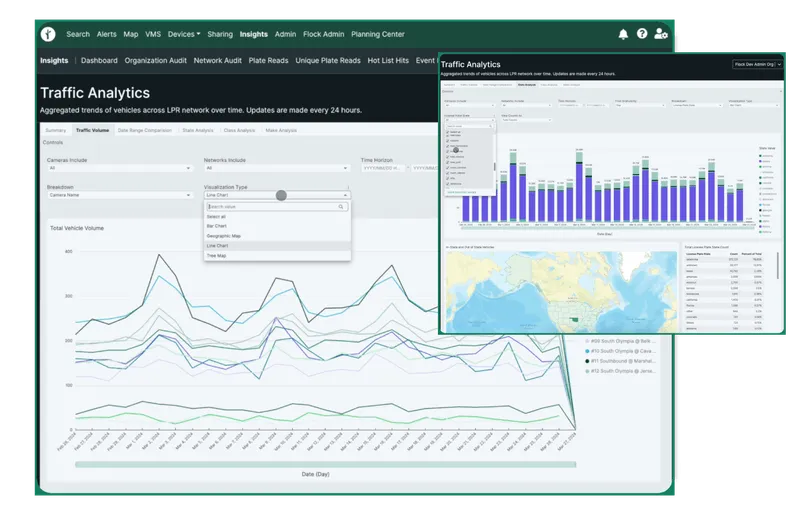Image resolution: width=800 pixels, height=514 pixels.
Task: Switch to the Summary tab
Action: (56, 130)
